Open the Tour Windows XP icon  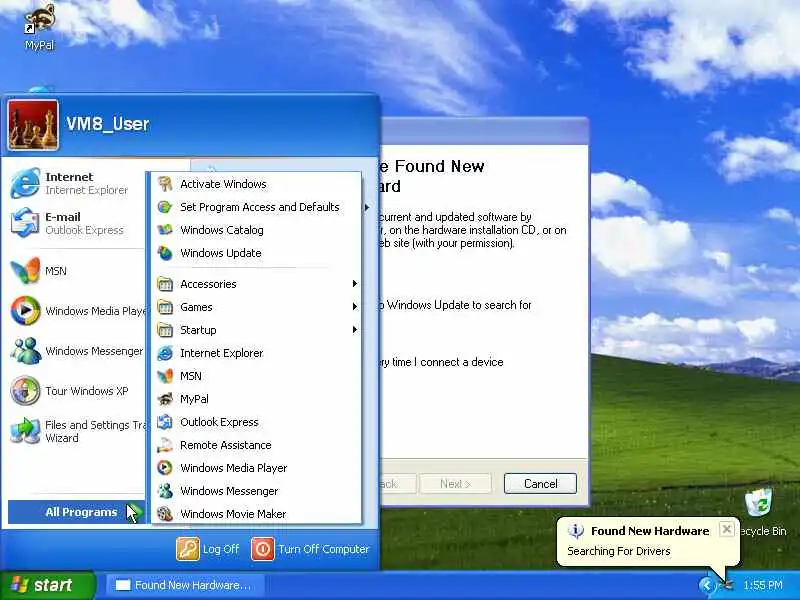(25, 391)
